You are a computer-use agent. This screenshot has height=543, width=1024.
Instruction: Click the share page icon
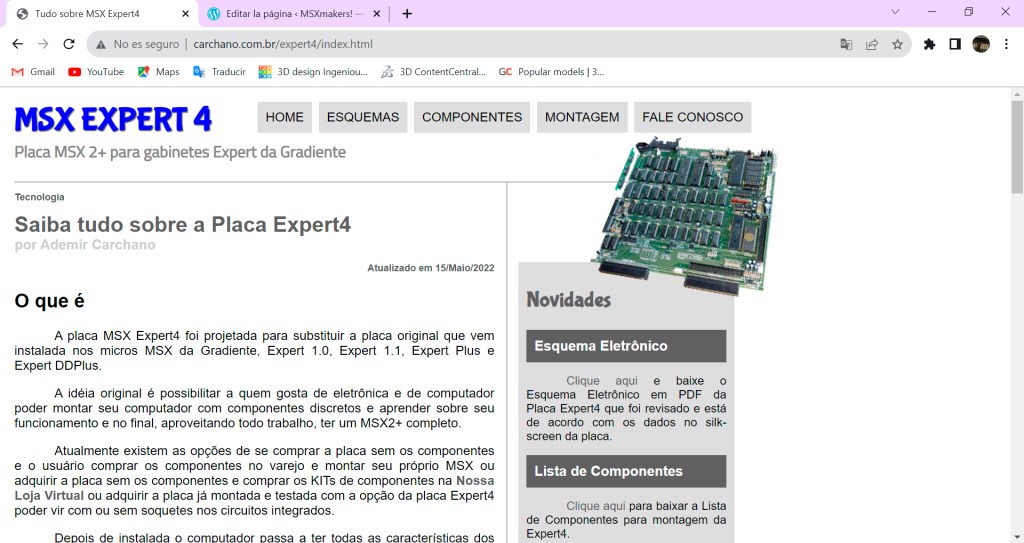pyautogui.click(x=872, y=44)
